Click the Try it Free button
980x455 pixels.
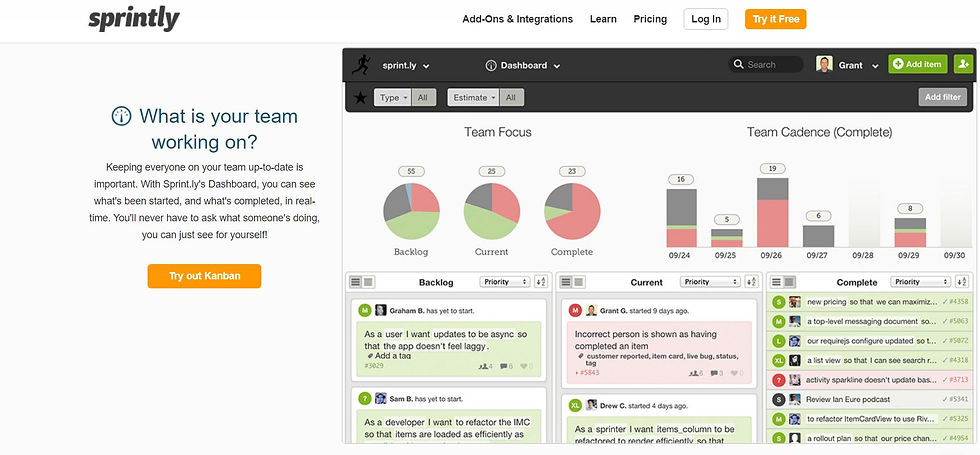click(776, 19)
